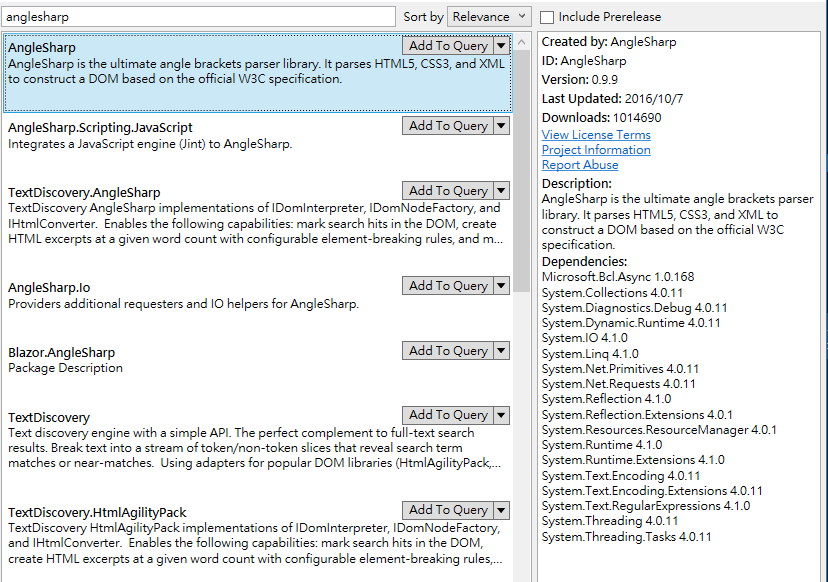The width and height of the screenshot is (828, 582).
Task: Click the results list scroll up arrow
Action: 522,42
